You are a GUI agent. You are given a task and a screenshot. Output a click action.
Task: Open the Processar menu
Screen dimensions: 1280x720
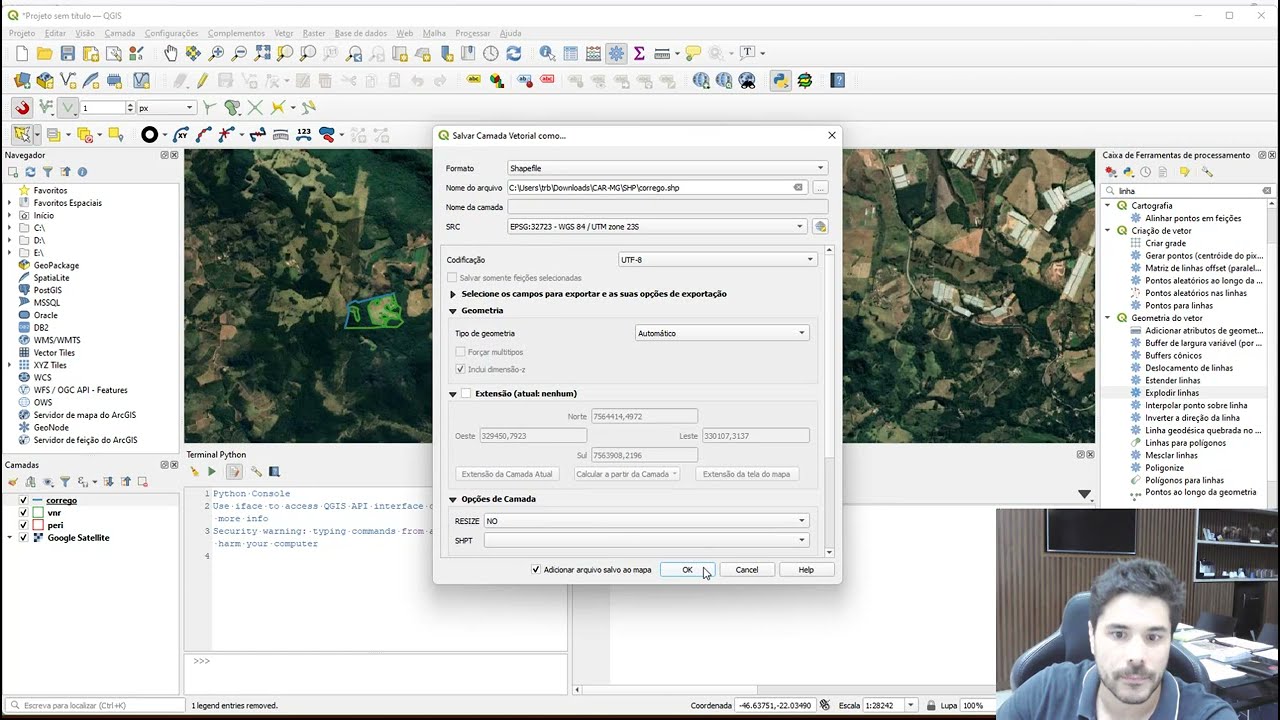[472, 33]
